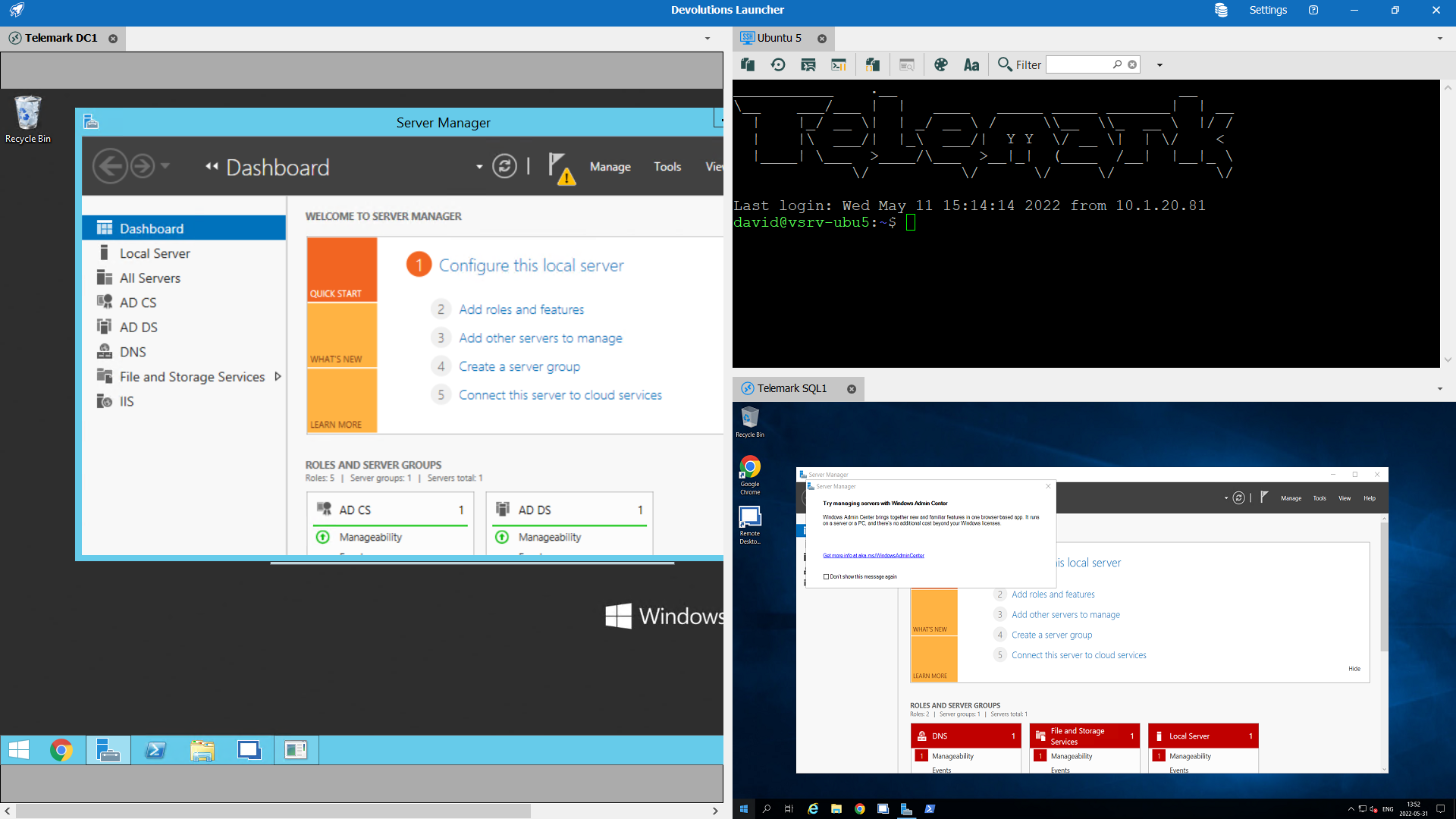Viewport: 1456px width, 819px height.
Task: Click Connect this server to cloud services in DC1
Action: [x=560, y=395]
